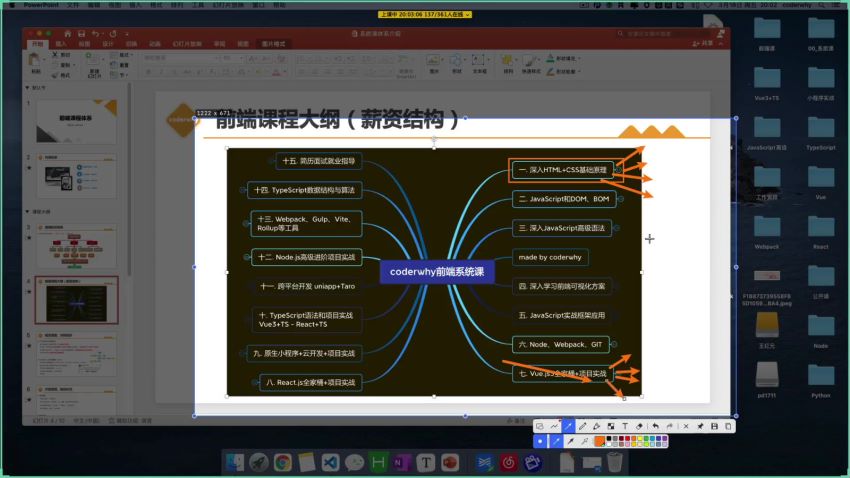Cancel the screenshot with the X icon
This screenshot has height=478, width=850.
point(686,426)
